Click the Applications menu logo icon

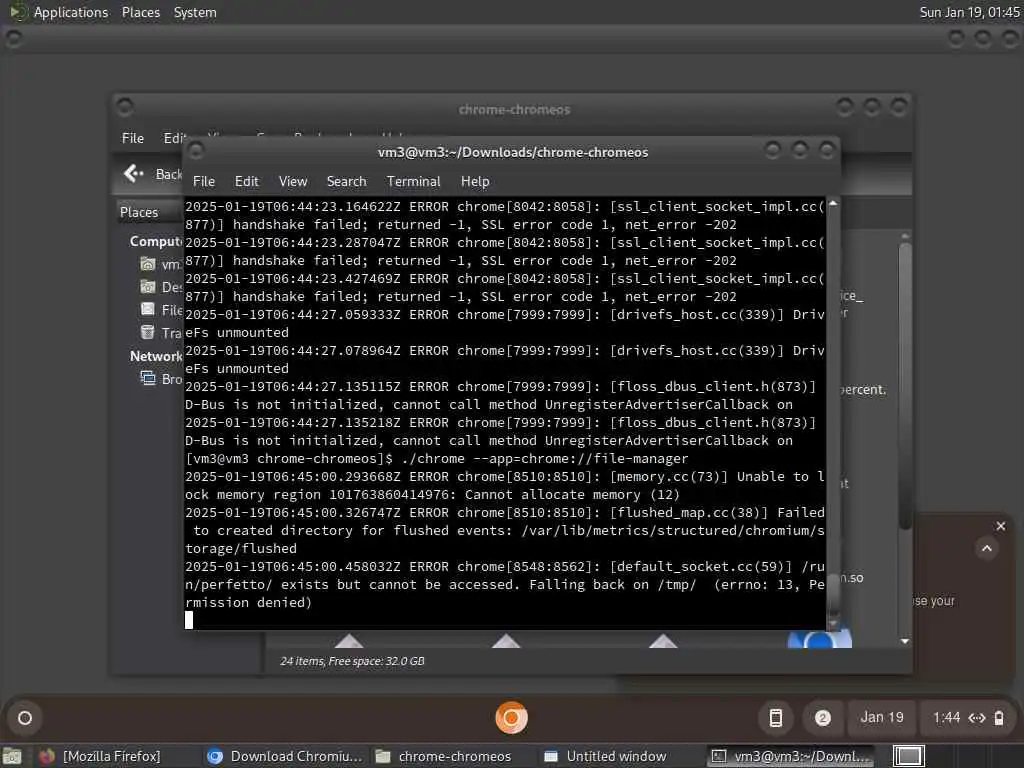coord(18,12)
